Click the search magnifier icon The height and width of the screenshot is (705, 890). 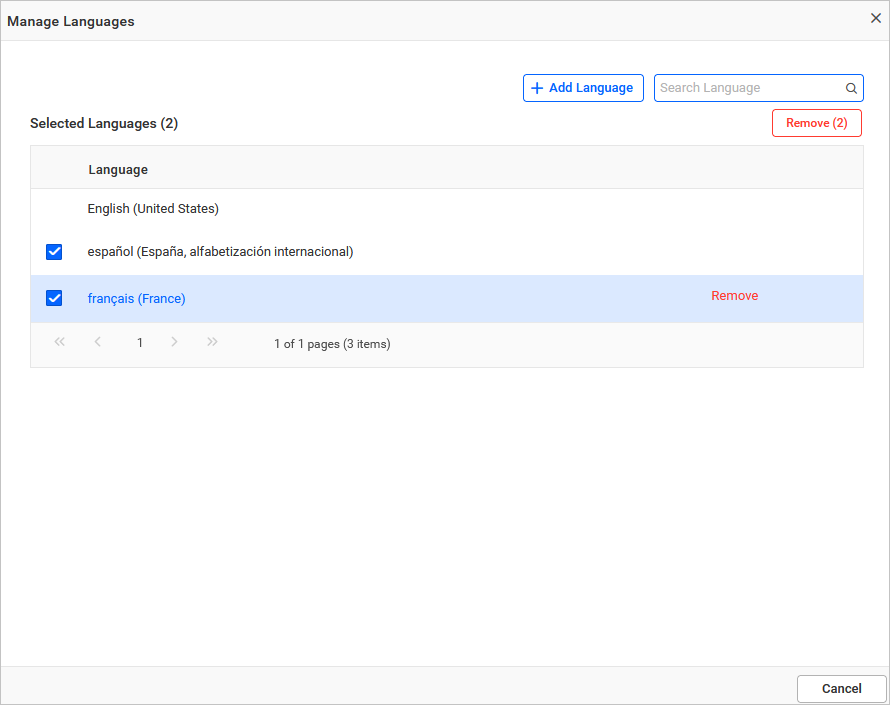[850, 88]
